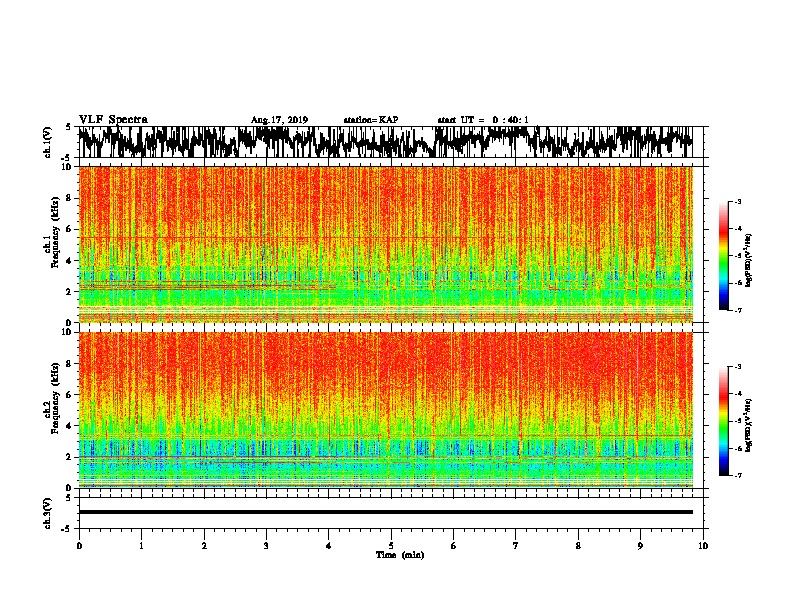Screen dimensions: 792x612
Task: Click the ch.2 color bar label '-3'
Action: (x=737, y=367)
